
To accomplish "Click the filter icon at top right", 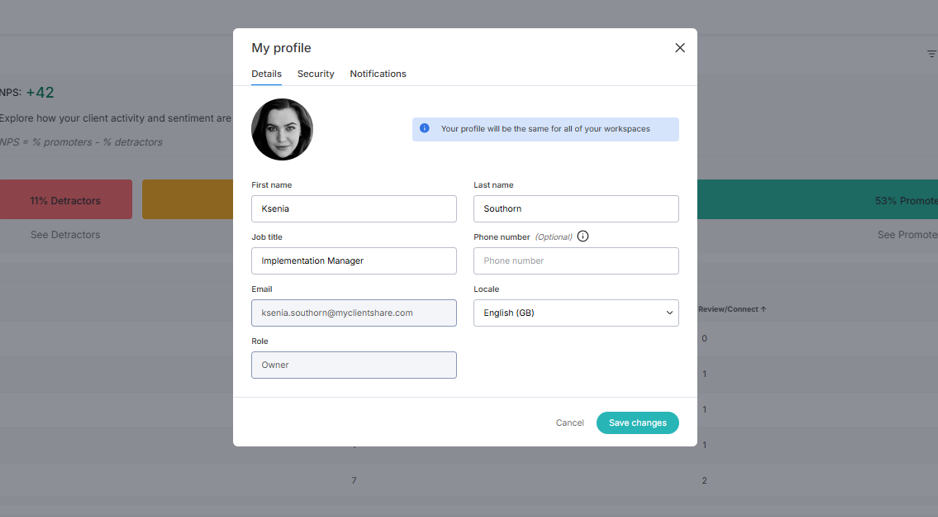I will [931, 54].
